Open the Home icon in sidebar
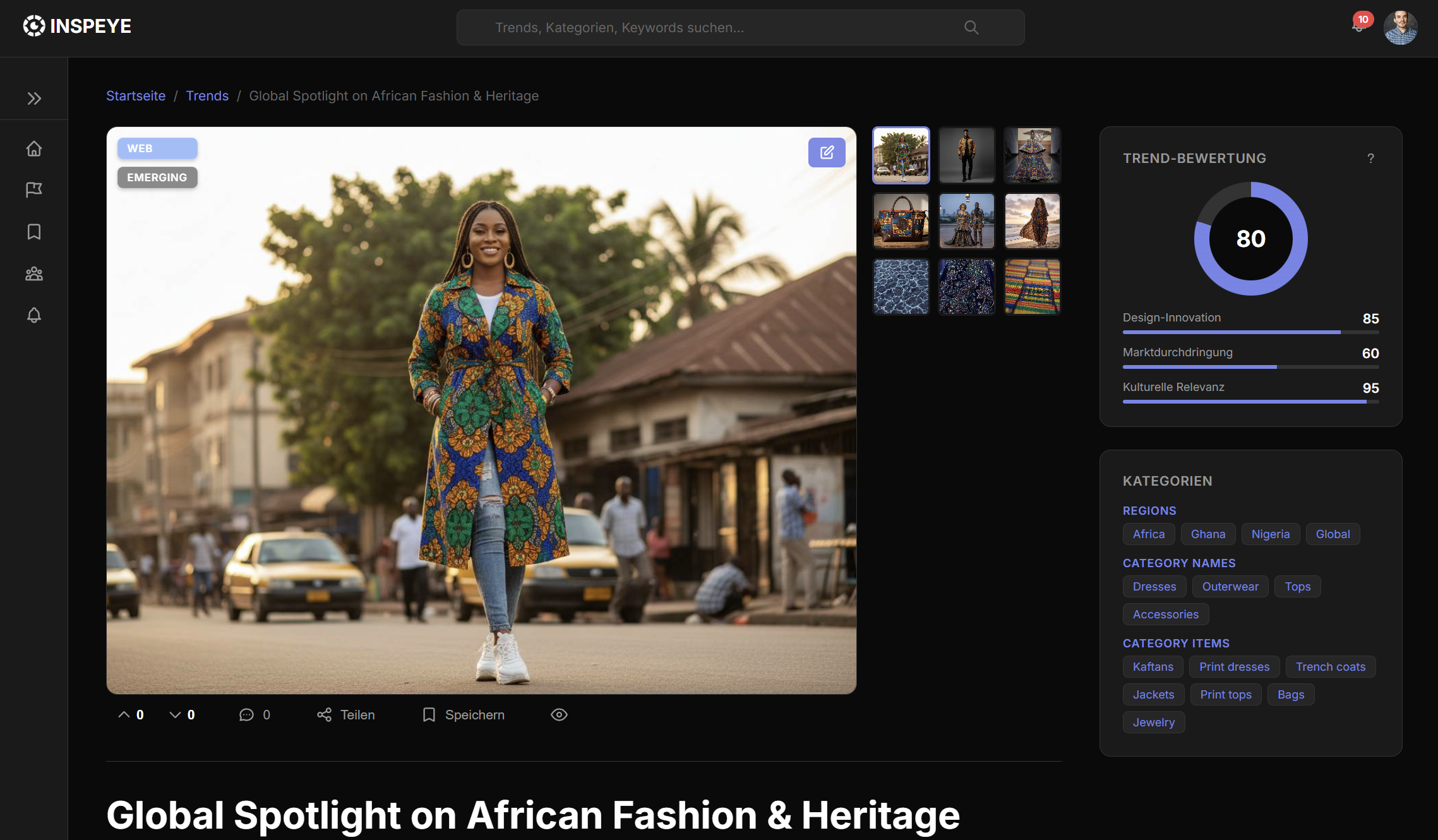This screenshot has width=1438, height=840. [34, 148]
